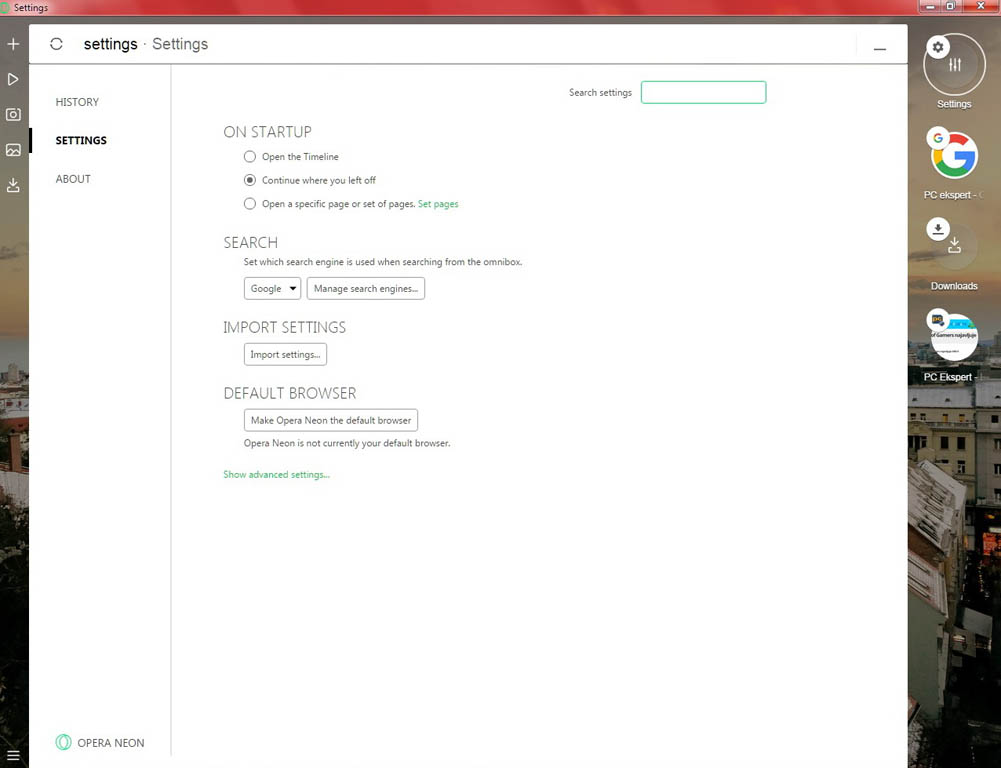
Task: Open the Downloads tab bubble
Action: (x=954, y=246)
